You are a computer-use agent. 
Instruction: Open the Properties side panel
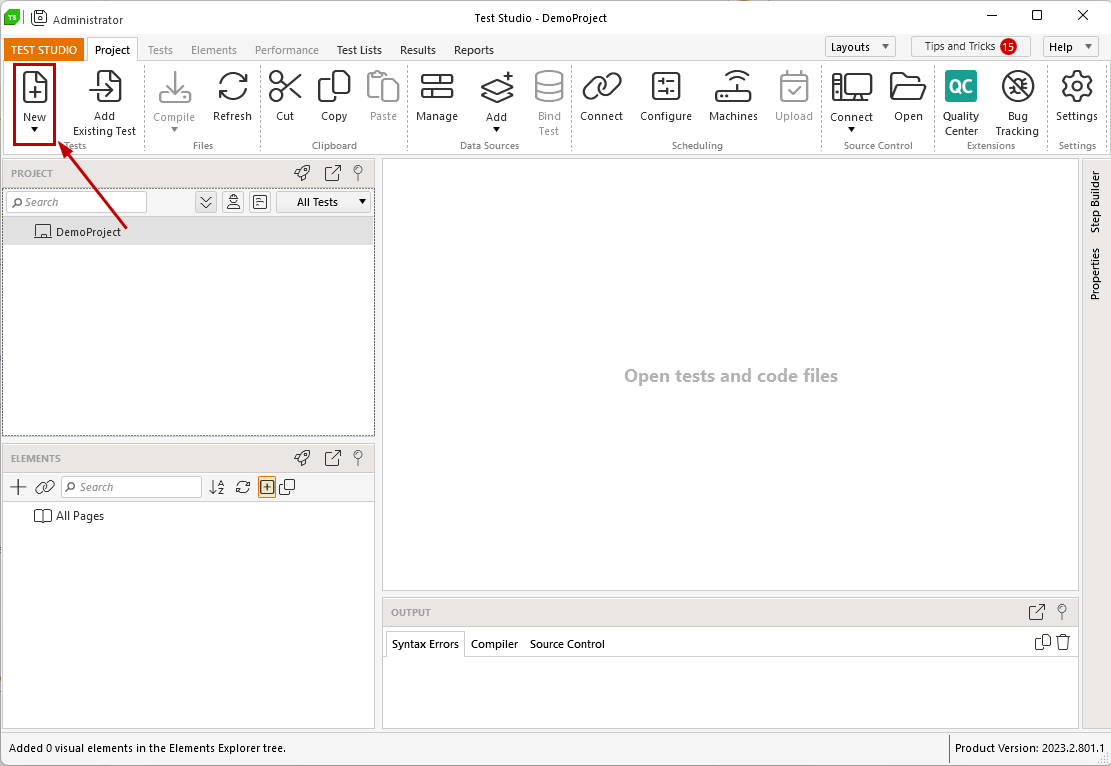[x=1095, y=274]
